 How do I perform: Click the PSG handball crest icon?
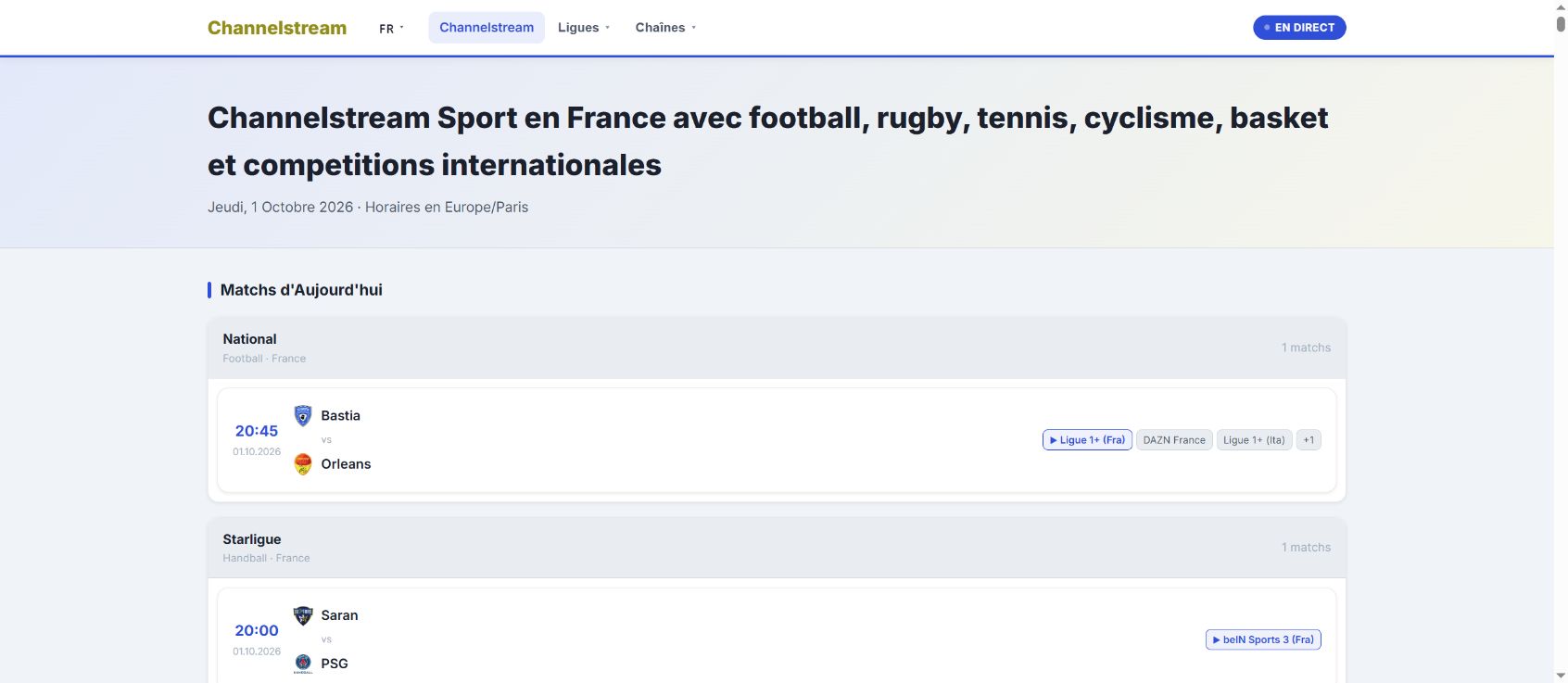(x=303, y=664)
